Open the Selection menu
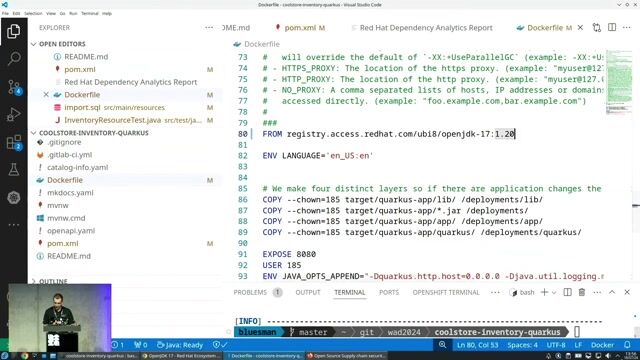The height and width of the screenshot is (360, 640). (33, 13)
